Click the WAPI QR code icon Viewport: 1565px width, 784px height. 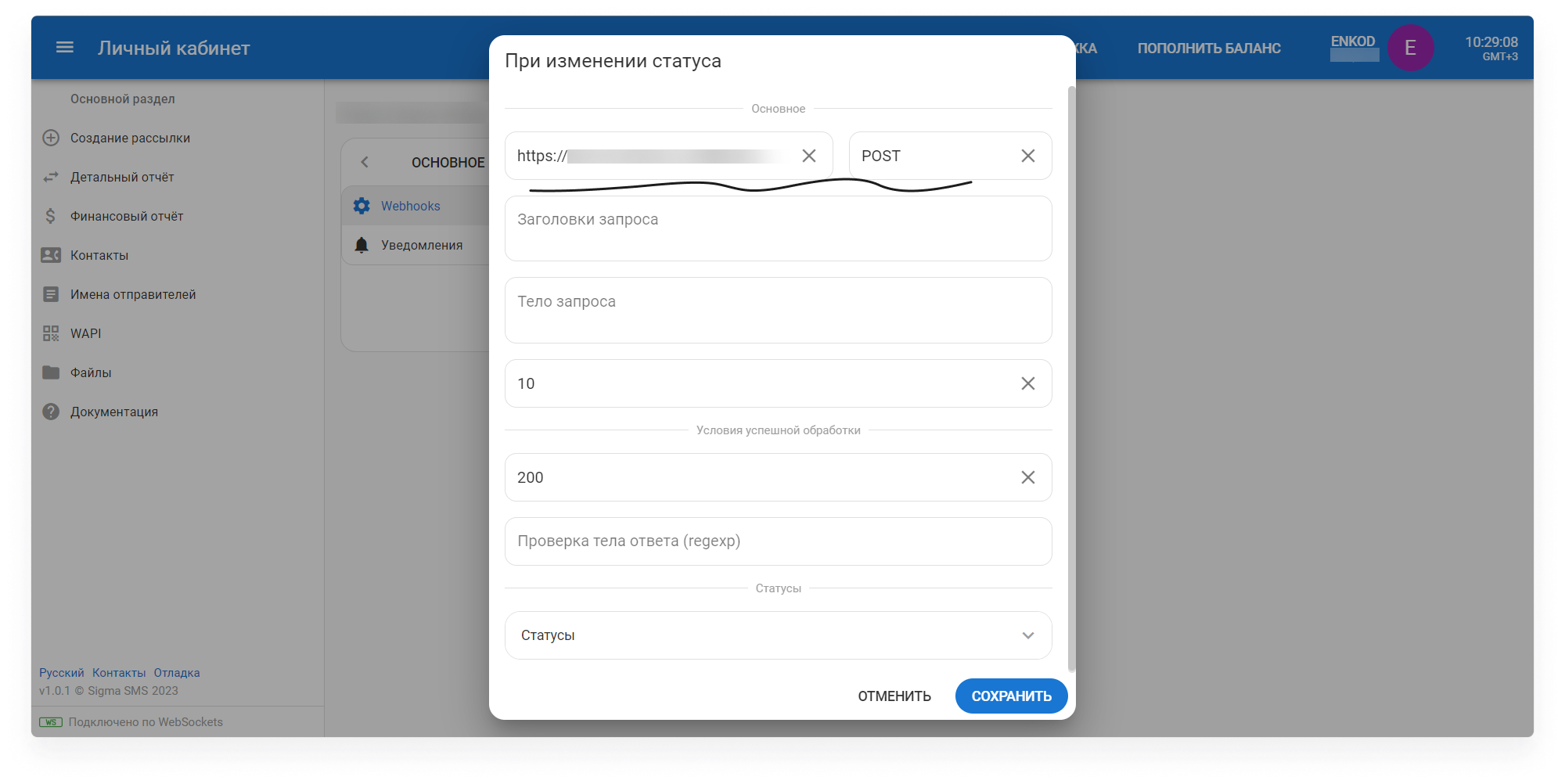[51, 333]
